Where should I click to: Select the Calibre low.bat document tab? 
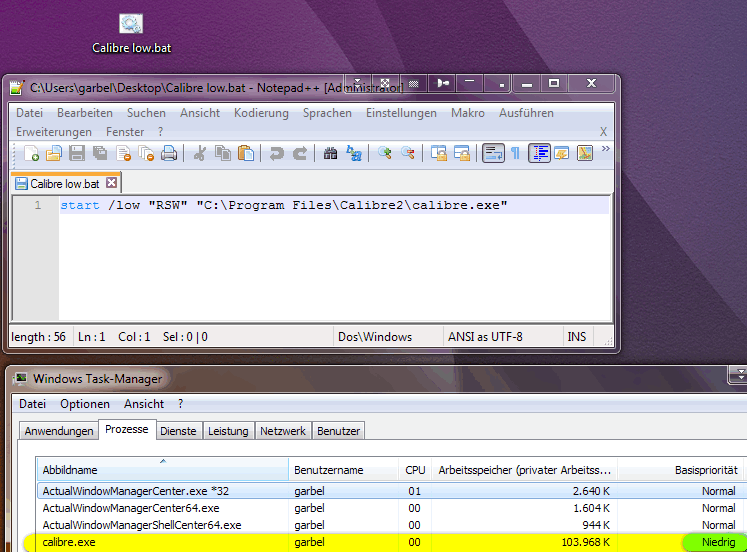(x=65, y=184)
